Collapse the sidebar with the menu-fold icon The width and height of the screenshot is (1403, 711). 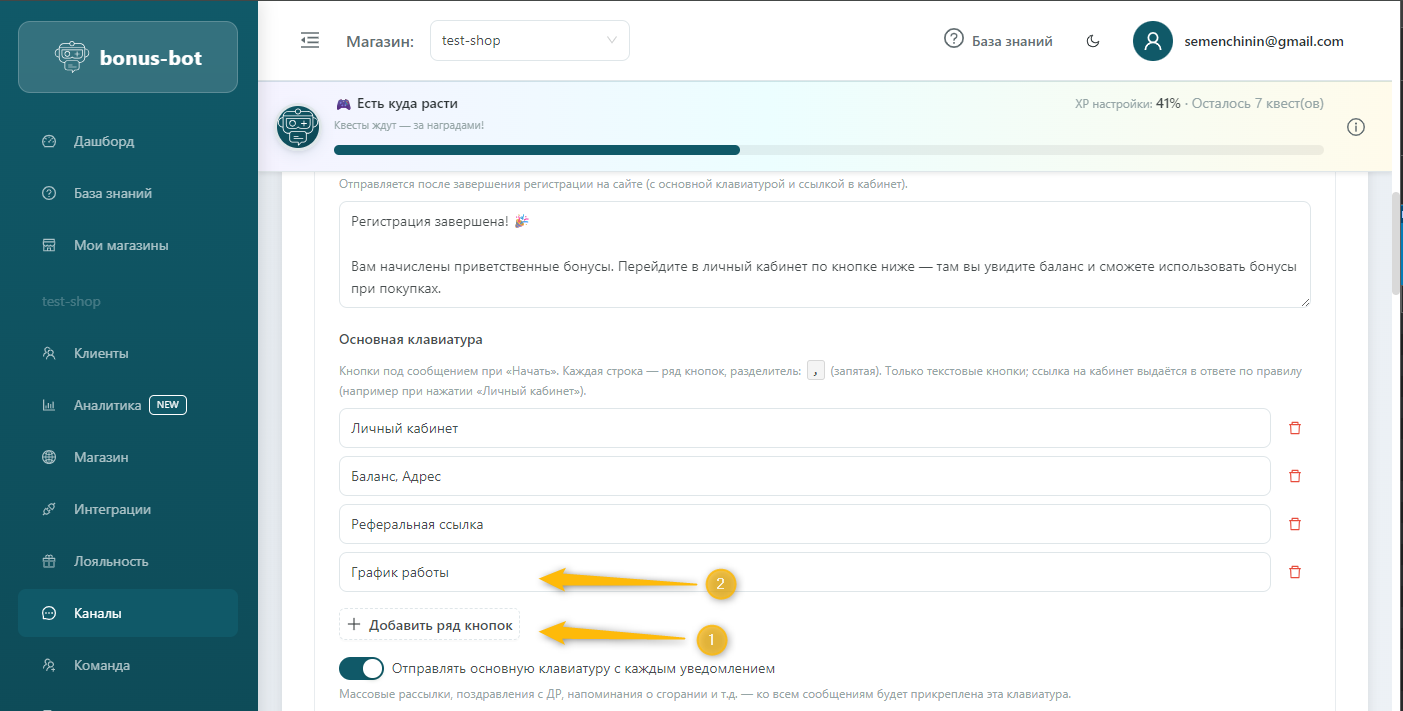click(x=310, y=41)
